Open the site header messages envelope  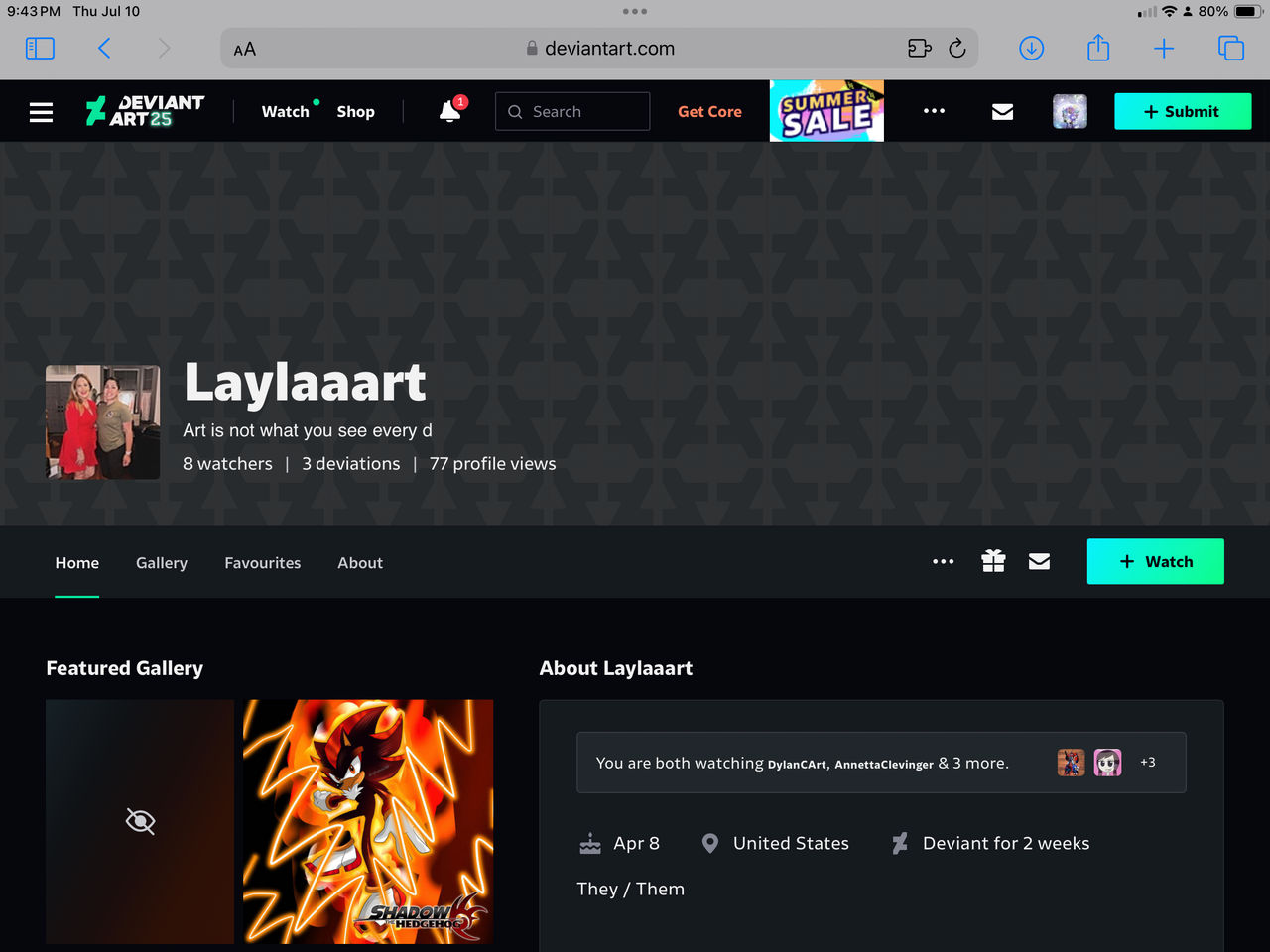point(1003,111)
